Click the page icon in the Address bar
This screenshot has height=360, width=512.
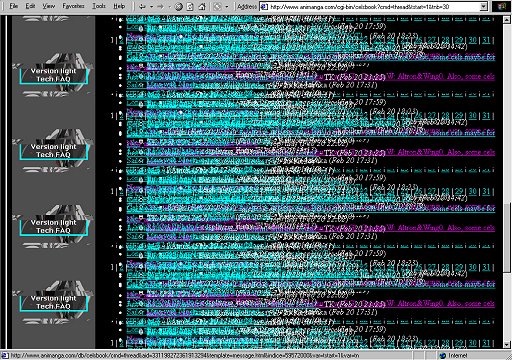point(264,6)
